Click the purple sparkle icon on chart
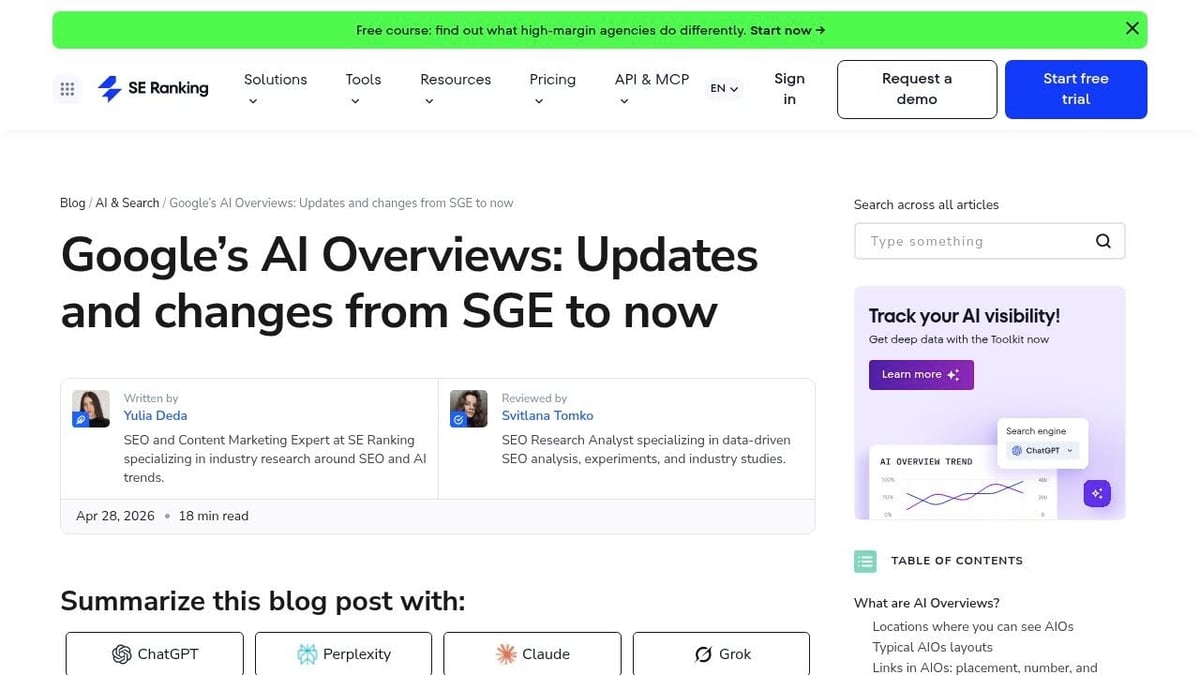 tap(1097, 493)
